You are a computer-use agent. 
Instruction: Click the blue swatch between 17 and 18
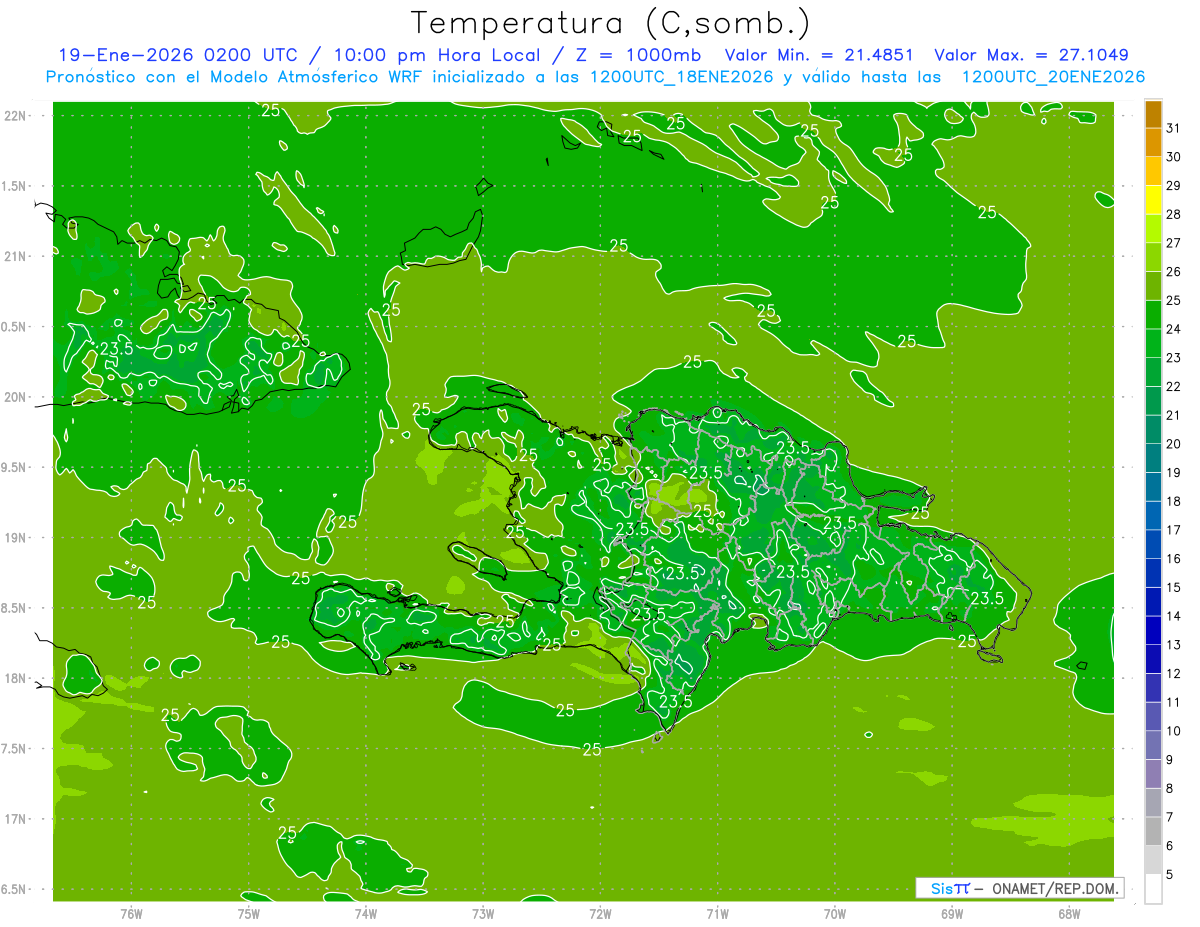tap(1153, 517)
